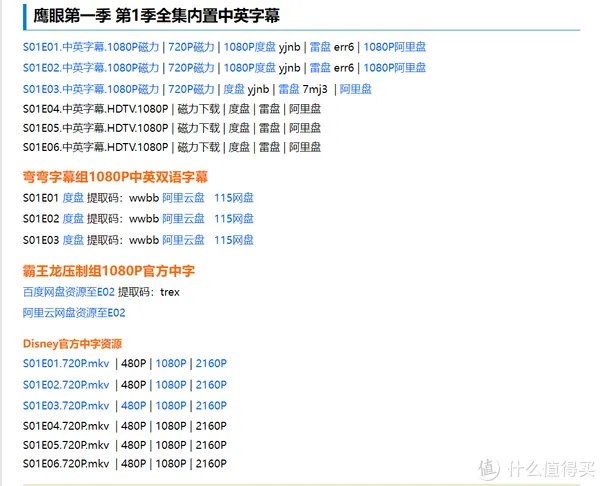Open 2160P link in Disney S01E02 row
Image resolution: width=600 pixels, height=486 pixels.
click(x=211, y=385)
